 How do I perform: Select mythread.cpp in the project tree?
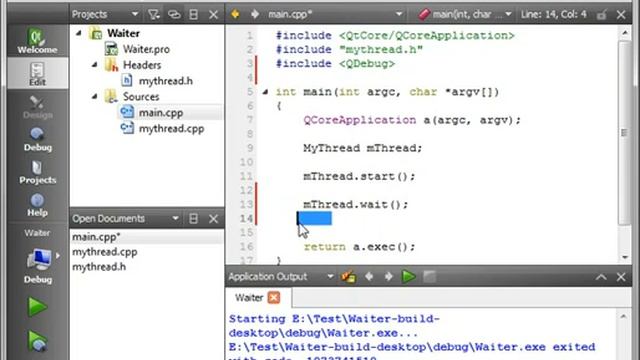tap(171, 129)
